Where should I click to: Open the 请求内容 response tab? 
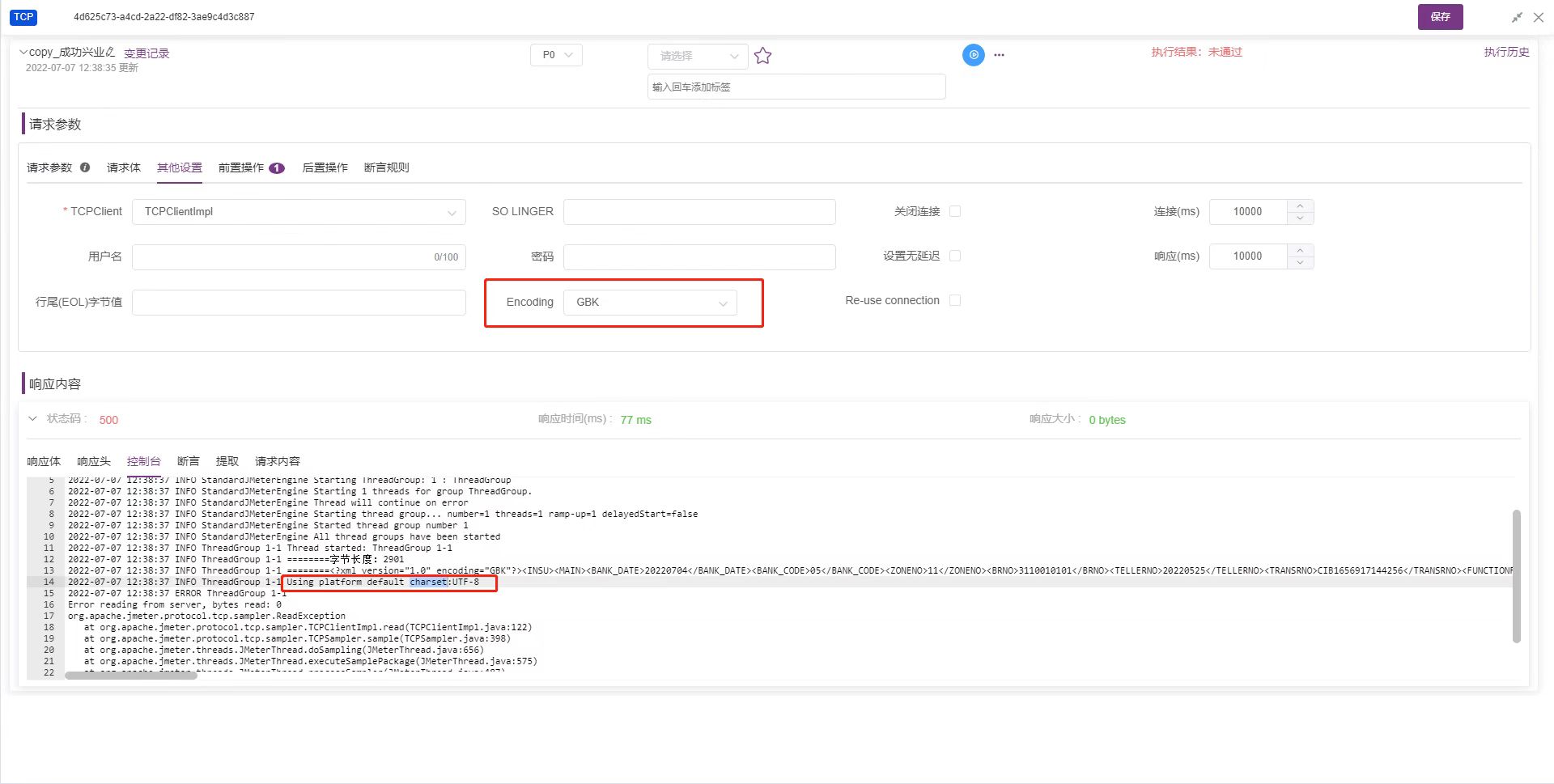pyautogui.click(x=278, y=461)
